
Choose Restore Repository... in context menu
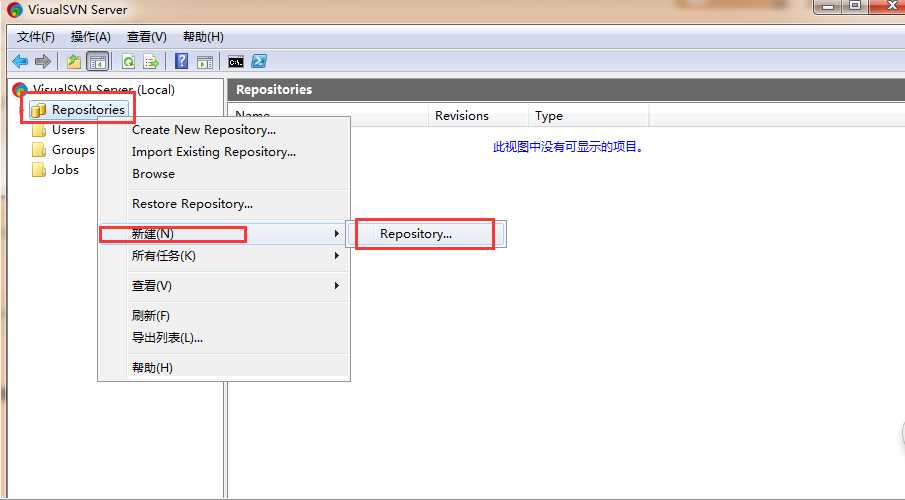(224, 204)
